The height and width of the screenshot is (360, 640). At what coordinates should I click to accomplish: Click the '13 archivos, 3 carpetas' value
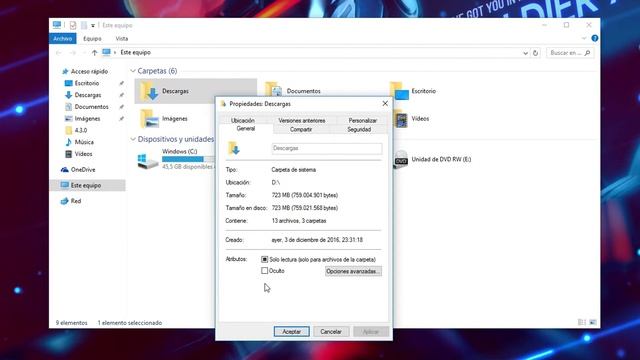point(299,221)
